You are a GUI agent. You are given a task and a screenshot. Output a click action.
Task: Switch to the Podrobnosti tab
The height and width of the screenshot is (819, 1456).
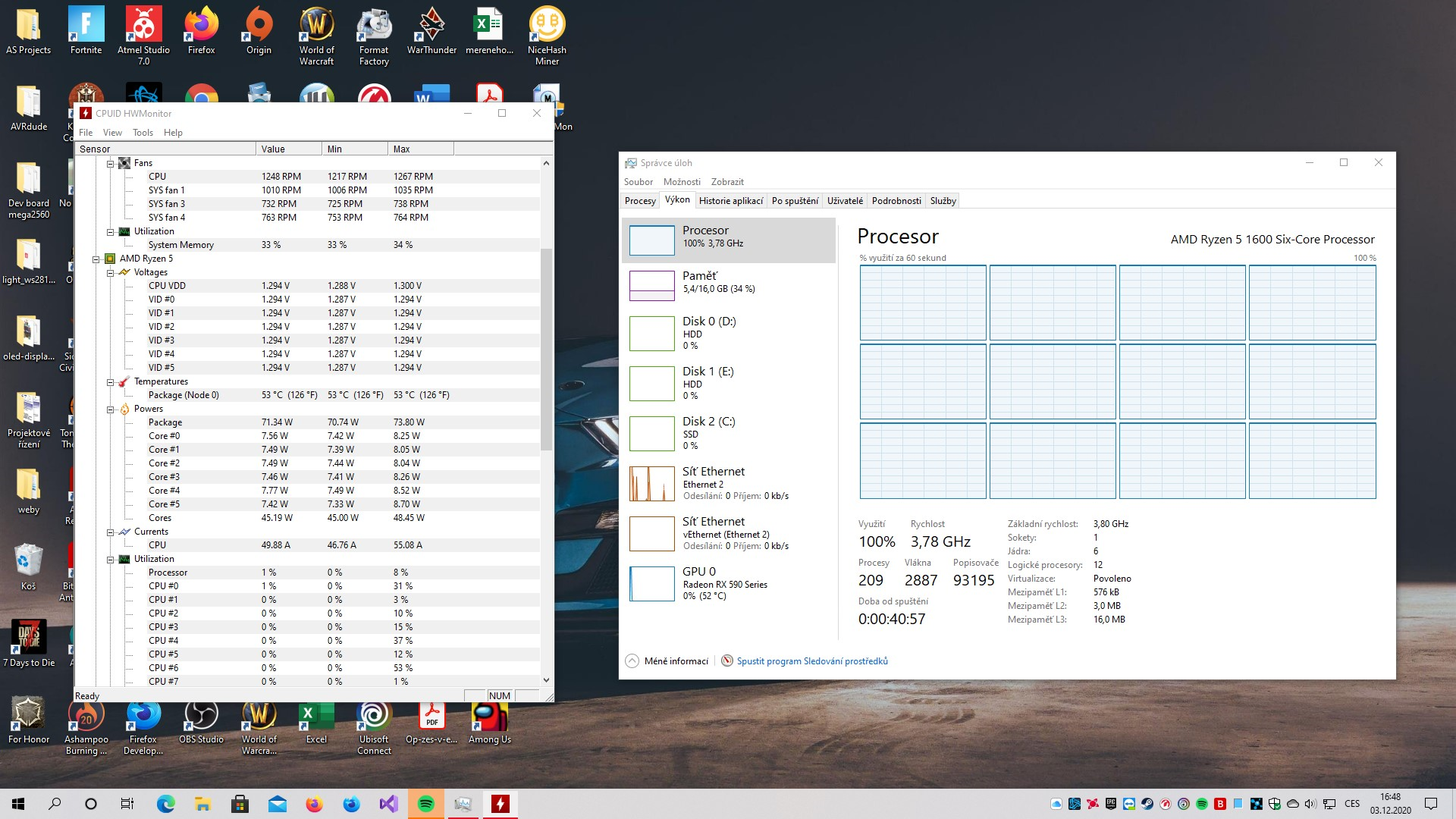tap(896, 201)
